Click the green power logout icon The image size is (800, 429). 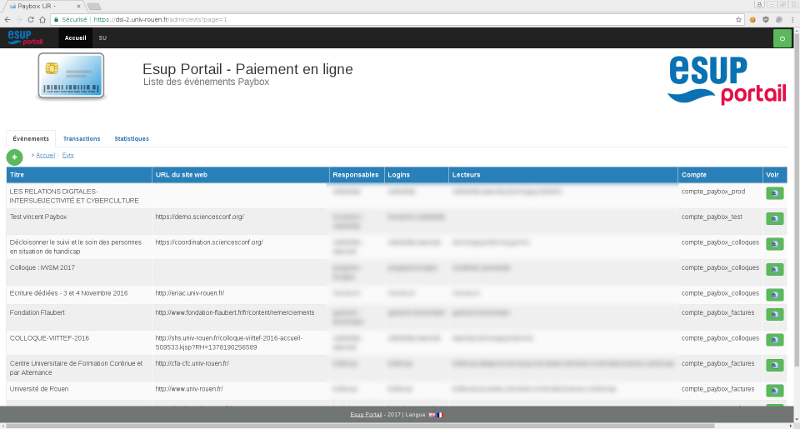[782, 38]
